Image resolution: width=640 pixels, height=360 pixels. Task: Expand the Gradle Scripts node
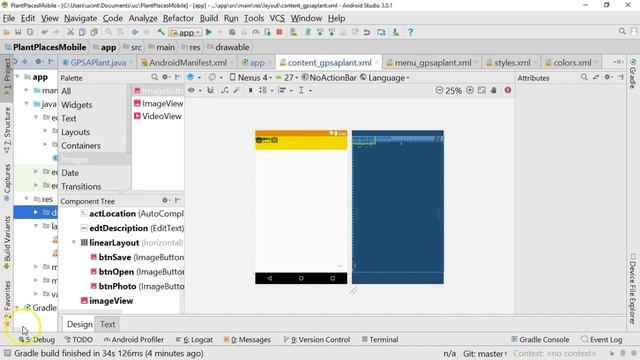[17, 307]
